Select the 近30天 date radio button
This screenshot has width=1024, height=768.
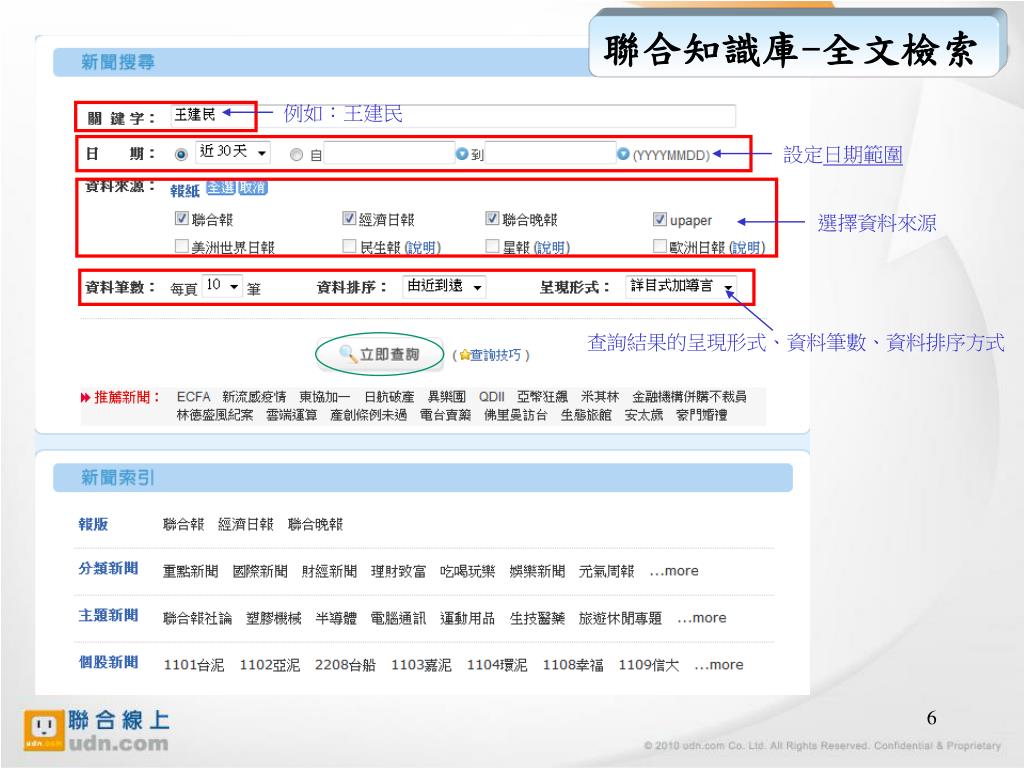(x=181, y=155)
